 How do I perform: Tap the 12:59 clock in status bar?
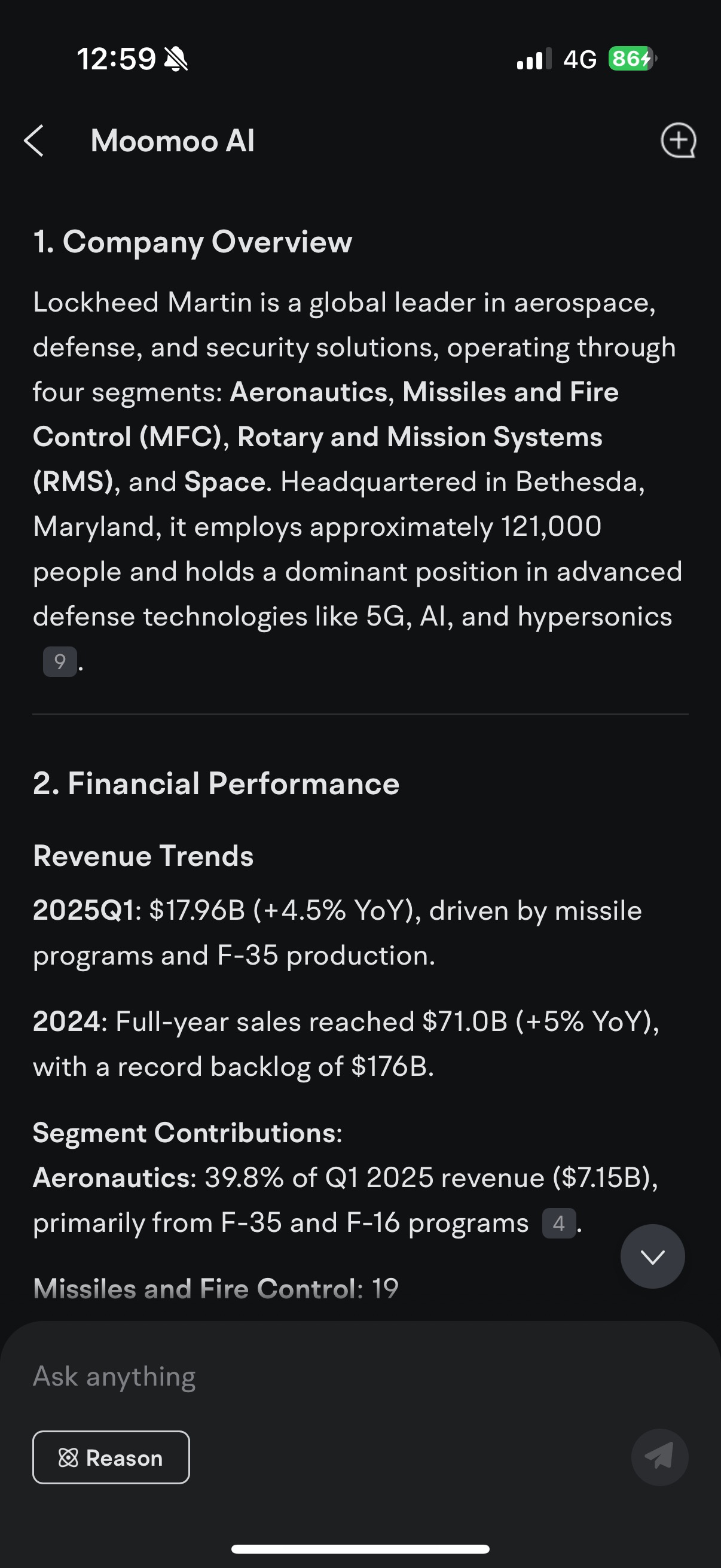(116, 59)
